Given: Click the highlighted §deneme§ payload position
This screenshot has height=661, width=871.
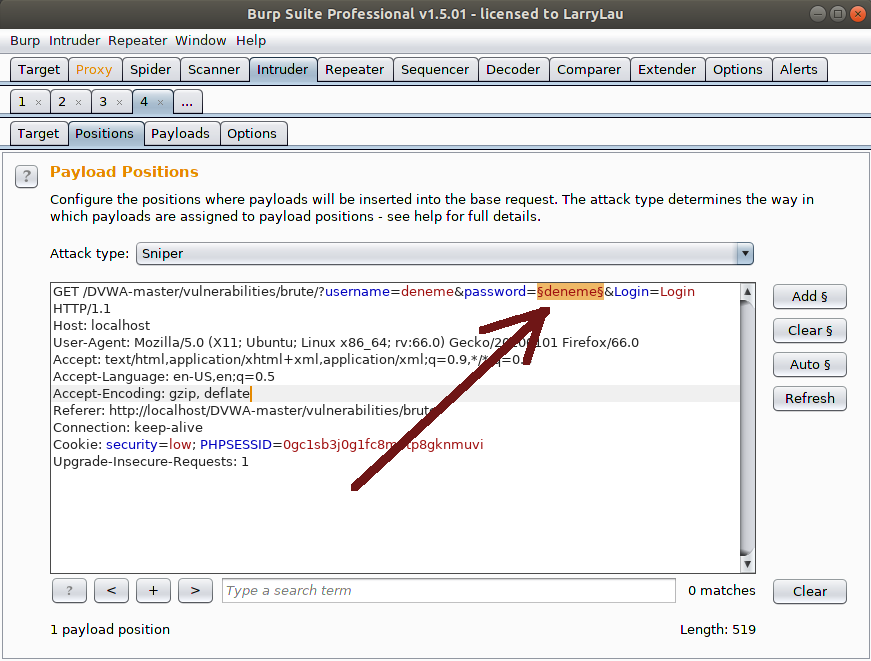Looking at the screenshot, I should (570, 292).
